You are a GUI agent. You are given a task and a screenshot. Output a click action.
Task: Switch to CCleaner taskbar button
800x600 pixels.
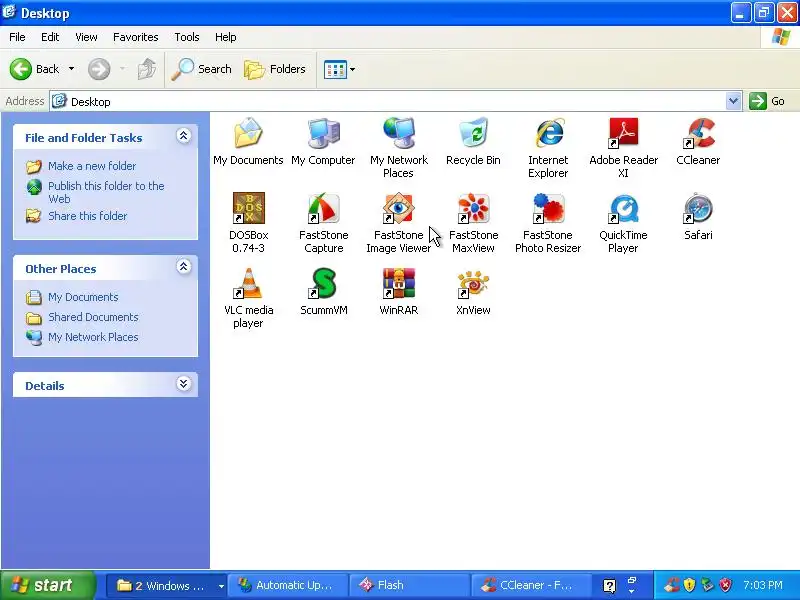click(531, 585)
